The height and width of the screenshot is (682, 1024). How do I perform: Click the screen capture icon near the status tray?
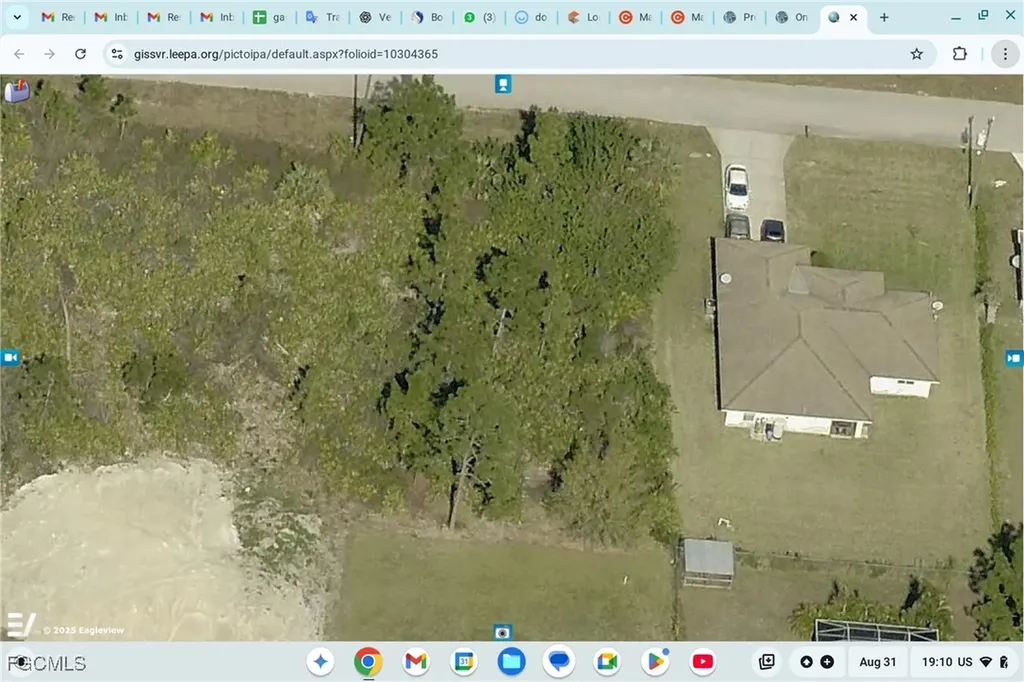pos(766,661)
